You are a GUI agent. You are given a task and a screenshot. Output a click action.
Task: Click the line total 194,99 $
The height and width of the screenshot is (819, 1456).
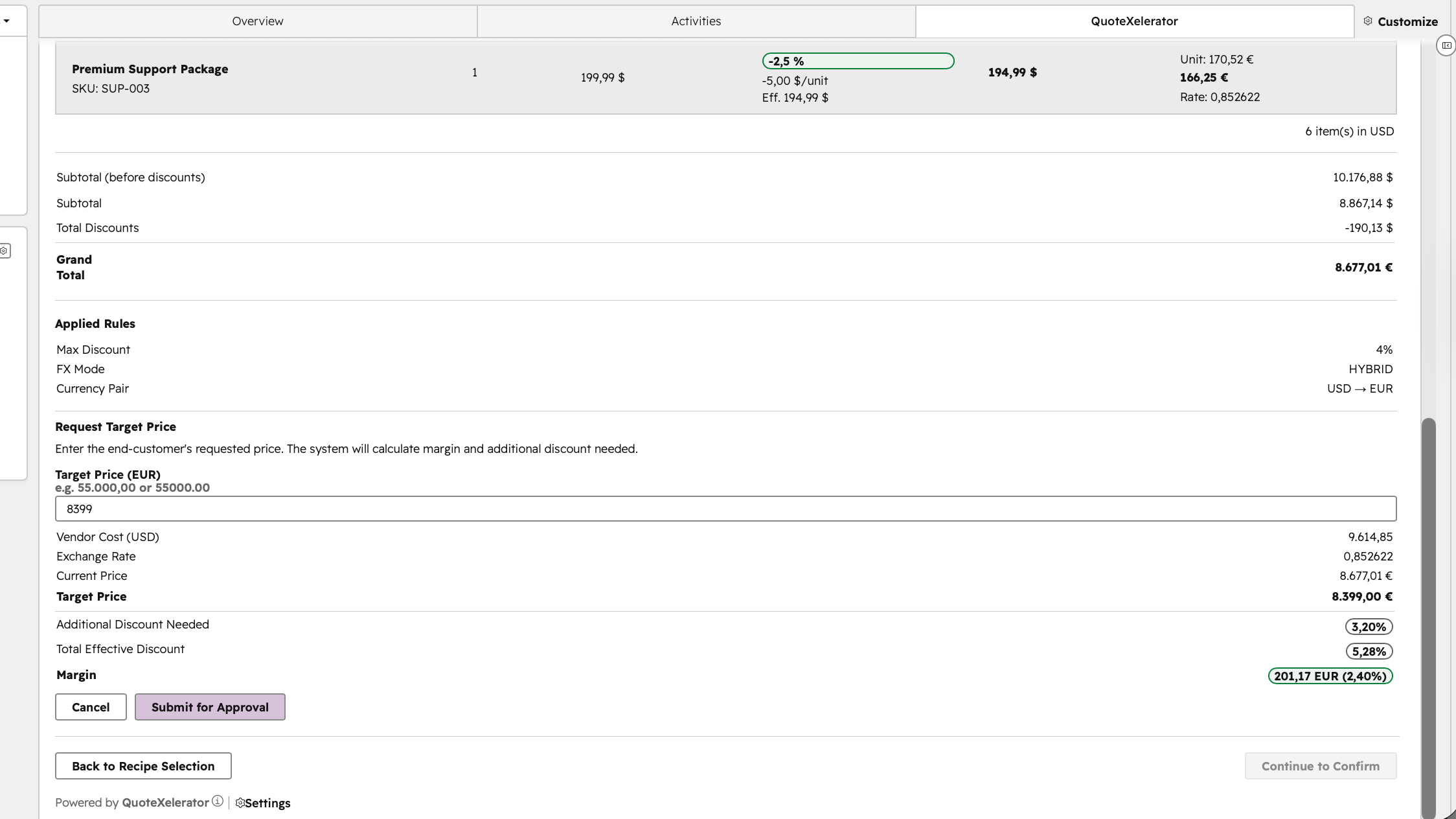[1012, 73]
